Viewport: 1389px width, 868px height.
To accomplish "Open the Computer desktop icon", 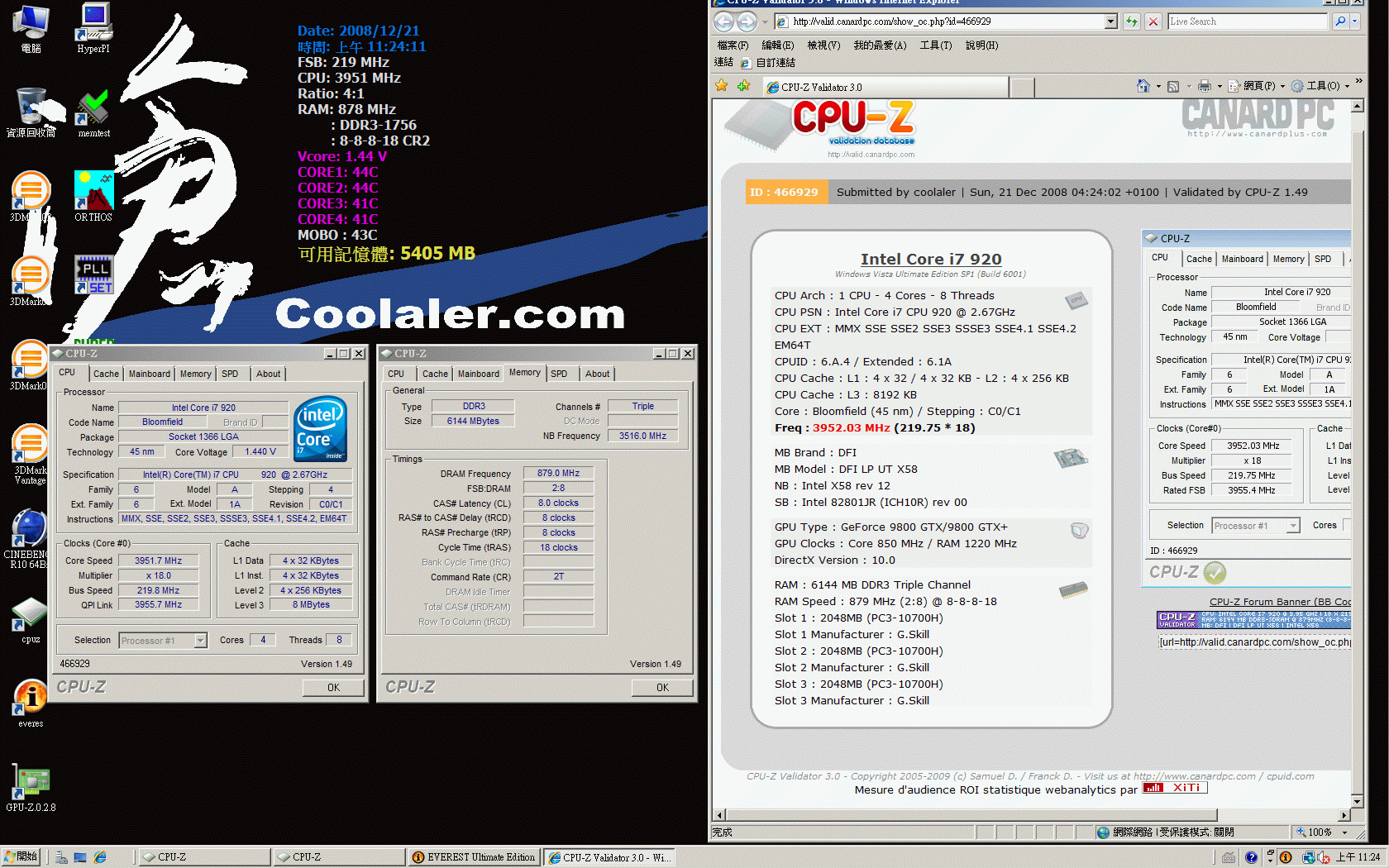I will (x=31, y=28).
